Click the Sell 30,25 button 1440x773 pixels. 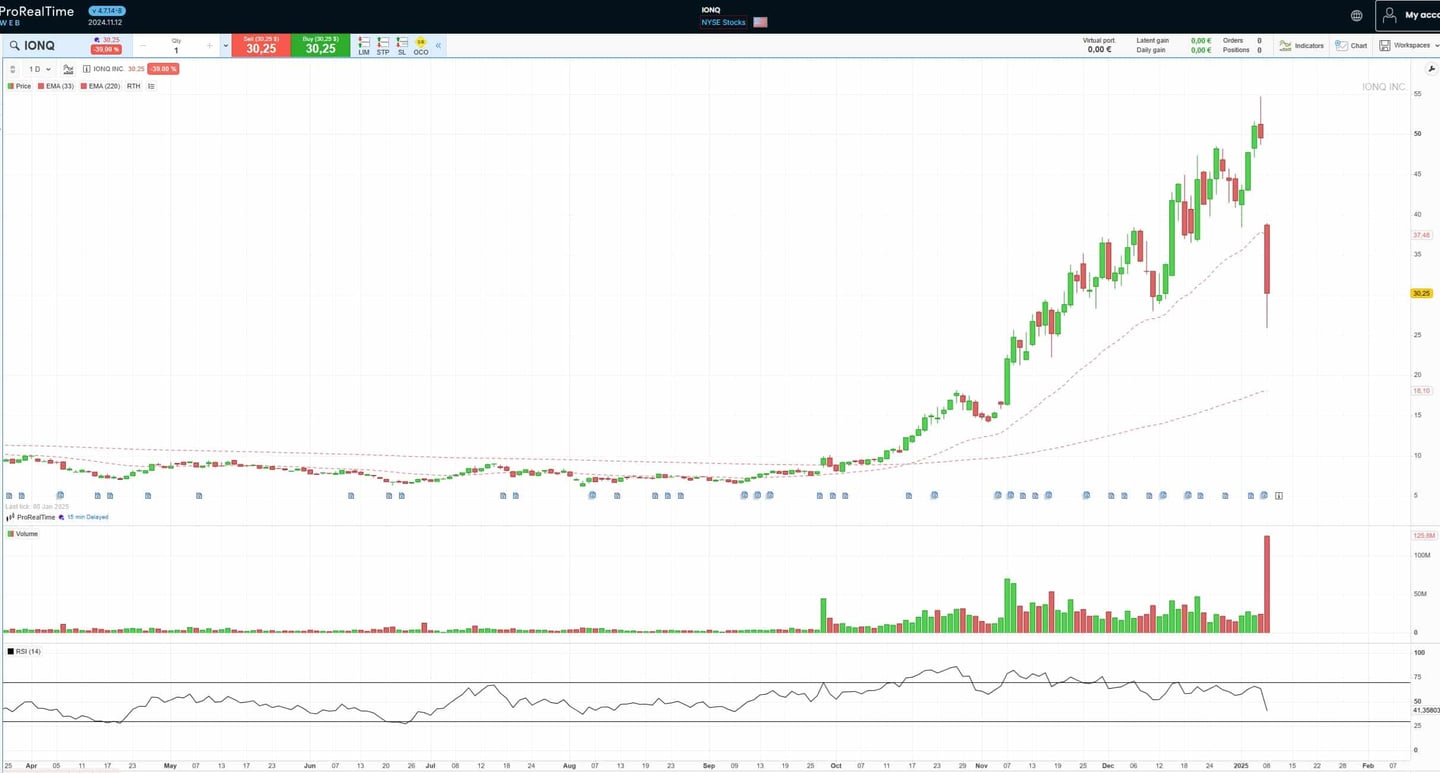(260, 46)
